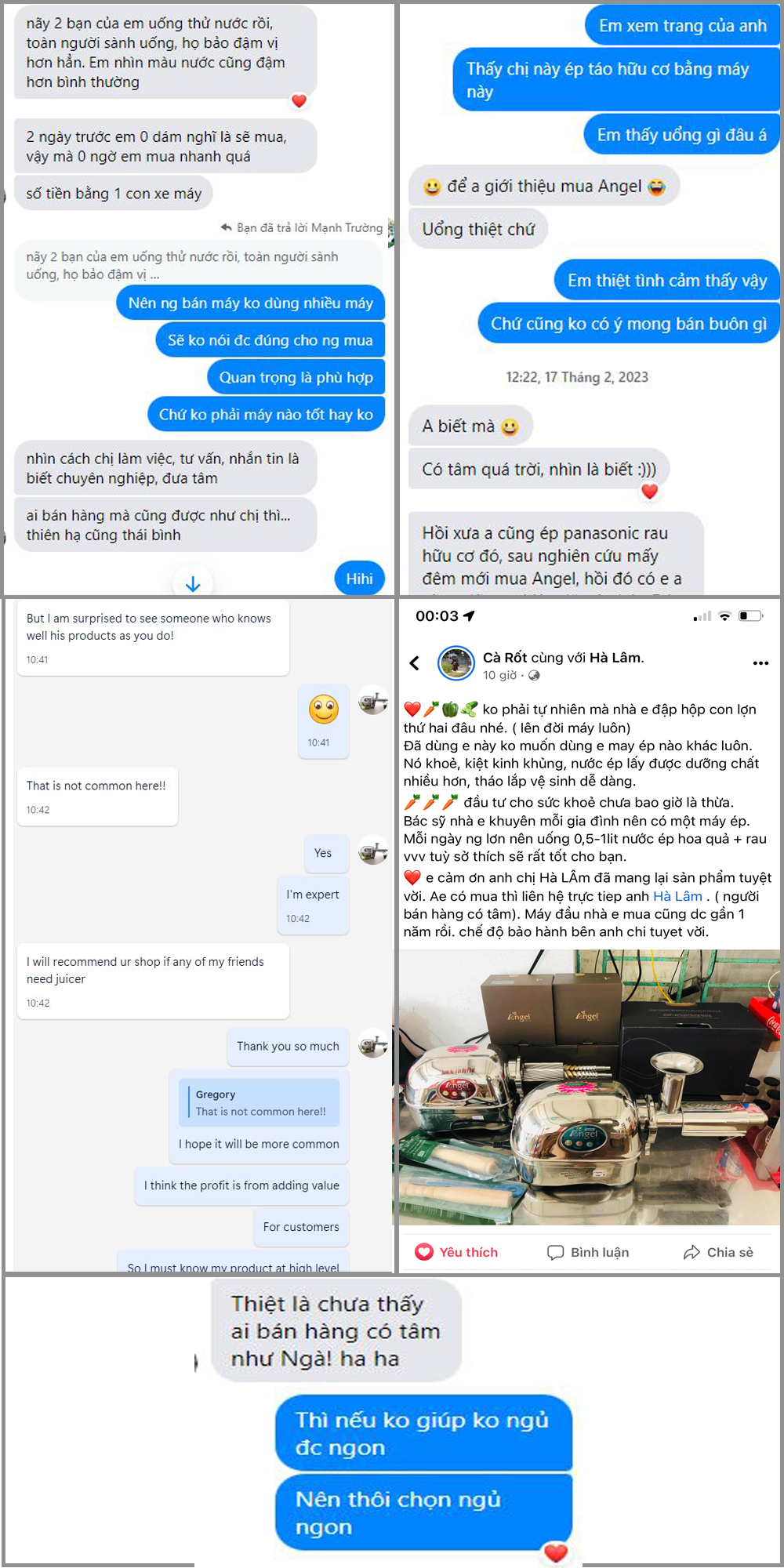Open Cà Rốt profile picture

pos(456,664)
